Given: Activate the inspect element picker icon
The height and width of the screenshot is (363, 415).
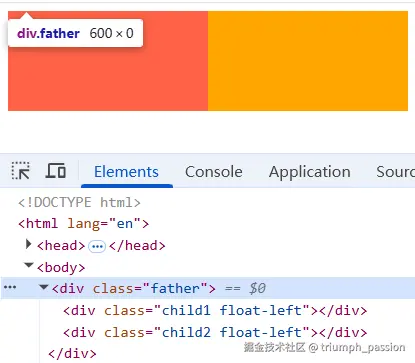Looking at the screenshot, I should (21, 171).
